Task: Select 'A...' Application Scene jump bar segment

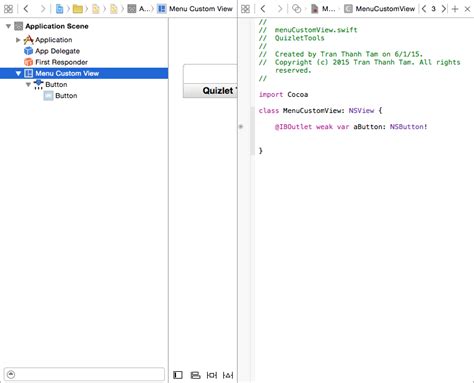Action: (139, 9)
